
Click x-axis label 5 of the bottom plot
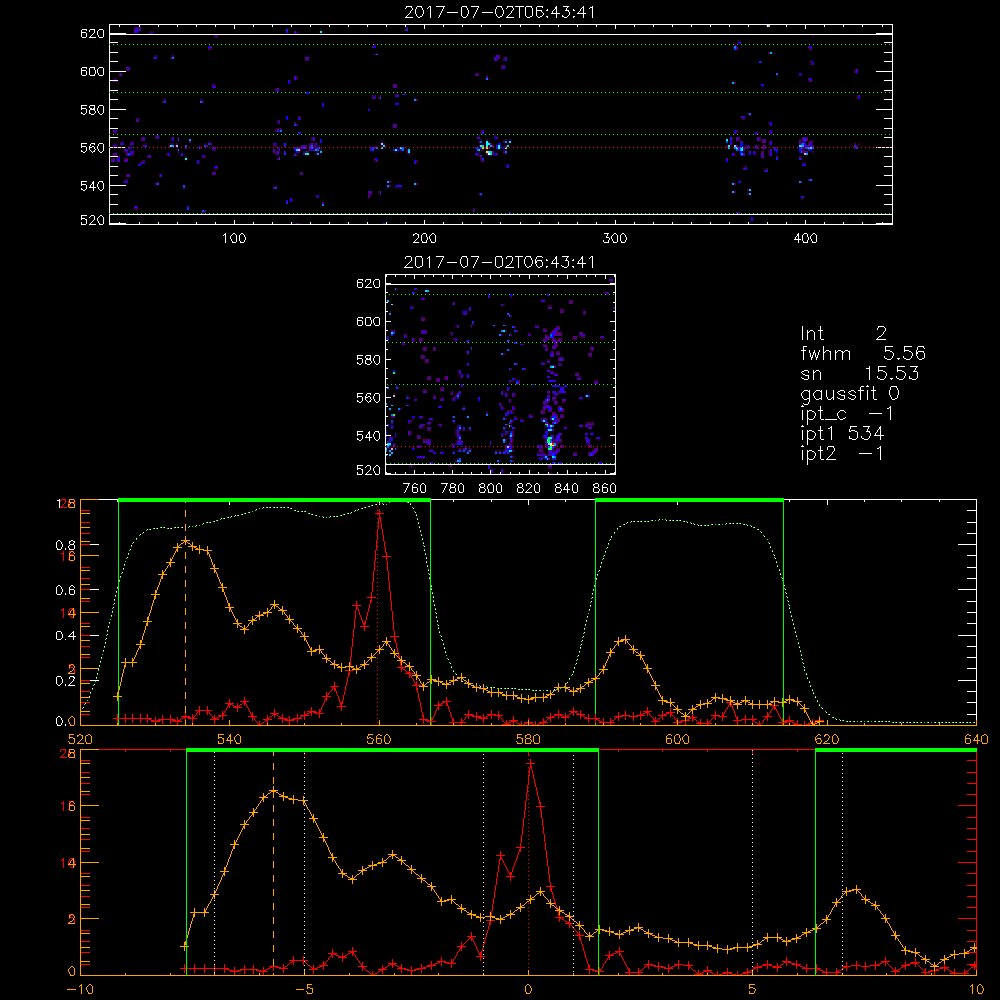(753, 990)
